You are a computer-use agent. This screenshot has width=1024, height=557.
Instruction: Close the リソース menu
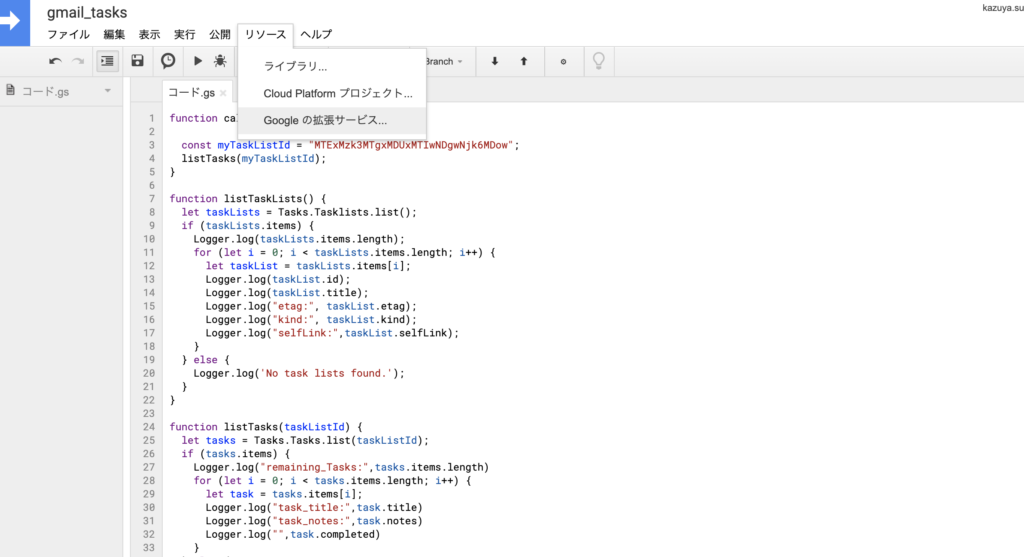pos(265,34)
